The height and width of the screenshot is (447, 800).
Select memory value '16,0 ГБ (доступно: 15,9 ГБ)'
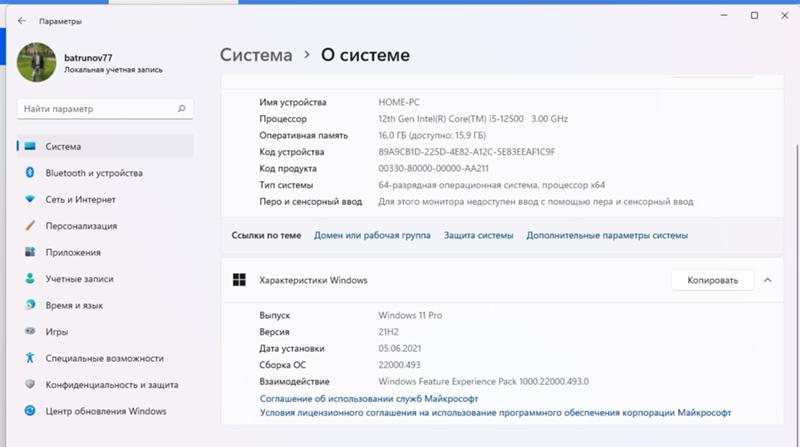[x=432, y=135]
